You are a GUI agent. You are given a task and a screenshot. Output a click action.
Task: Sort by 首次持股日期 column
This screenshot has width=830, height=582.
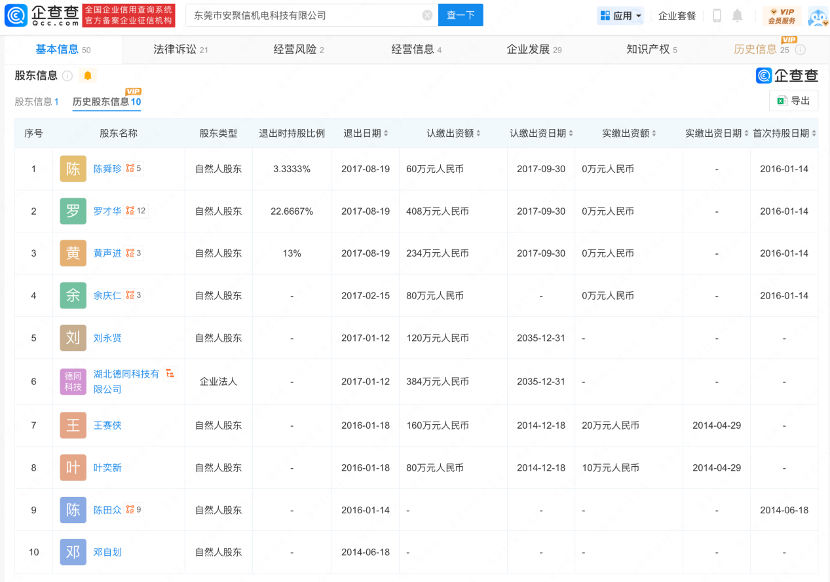coord(814,133)
